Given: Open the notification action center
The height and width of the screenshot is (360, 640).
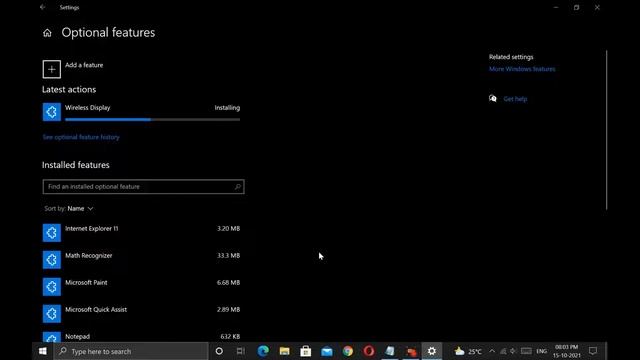Looking at the screenshot, I should (593, 351).
